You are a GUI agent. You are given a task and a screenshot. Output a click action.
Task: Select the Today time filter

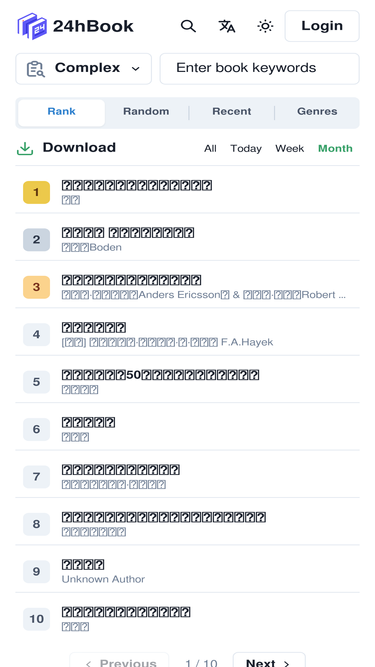pos(246,148)
